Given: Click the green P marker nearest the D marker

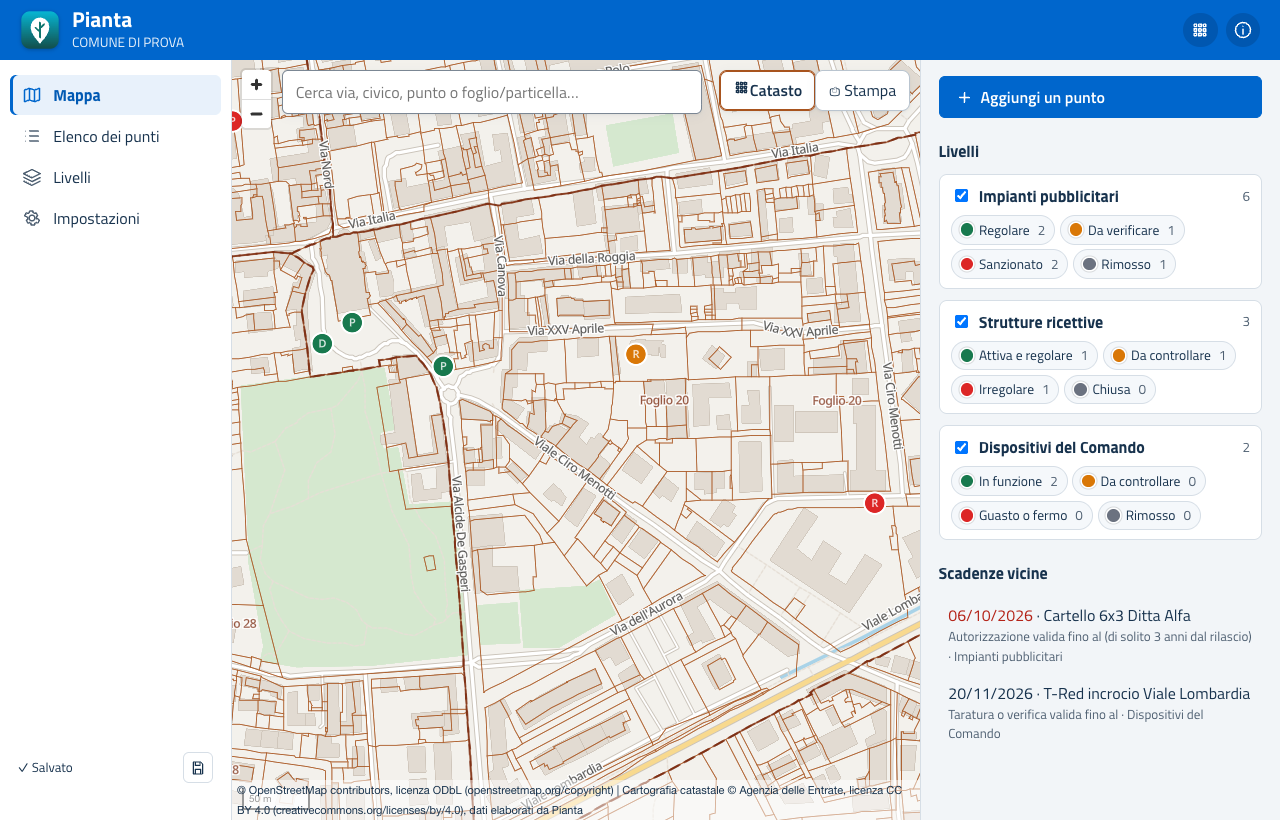Looking at the screenshot, I should click(x=352, y=322).
